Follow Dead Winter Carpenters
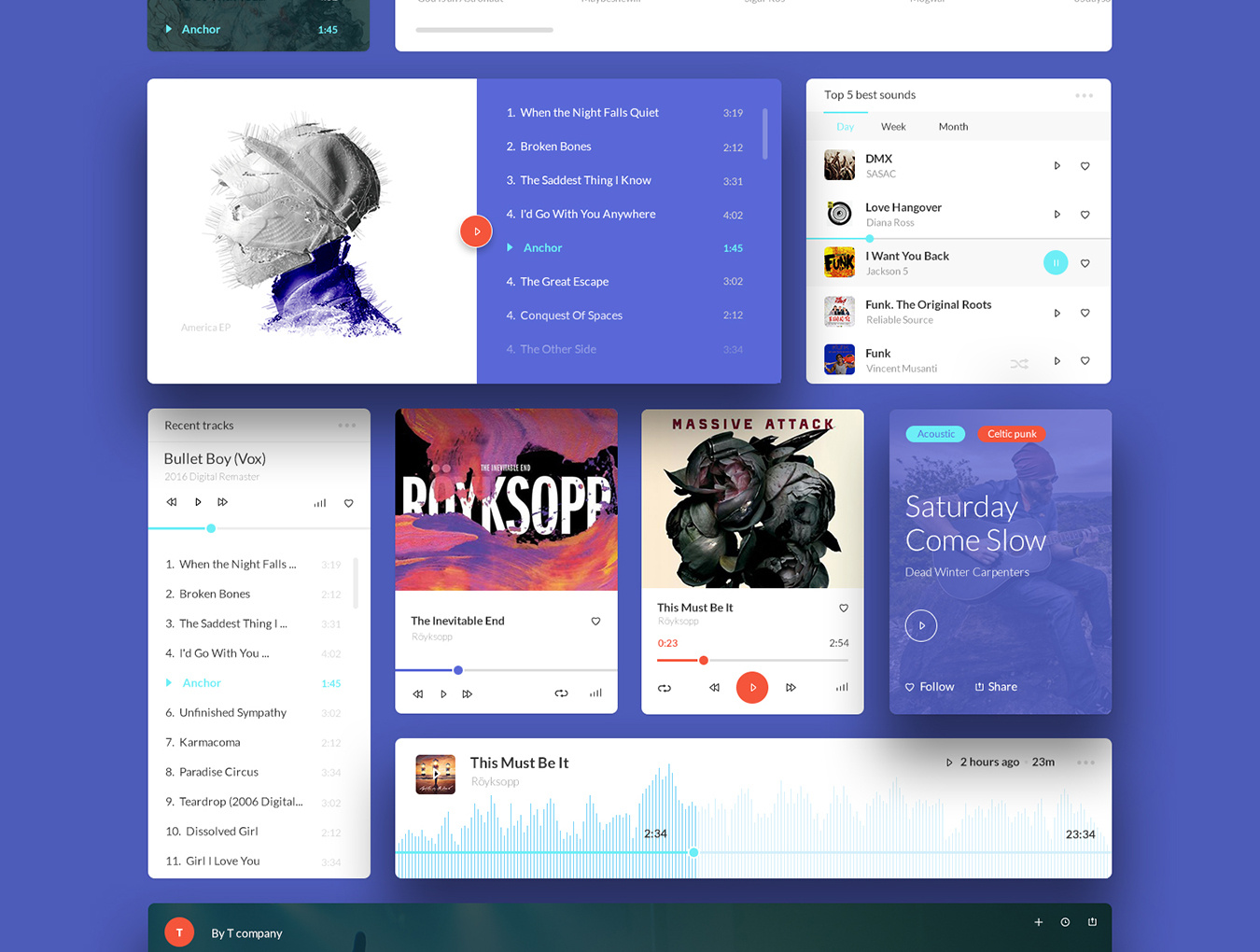 pos(930,687)
